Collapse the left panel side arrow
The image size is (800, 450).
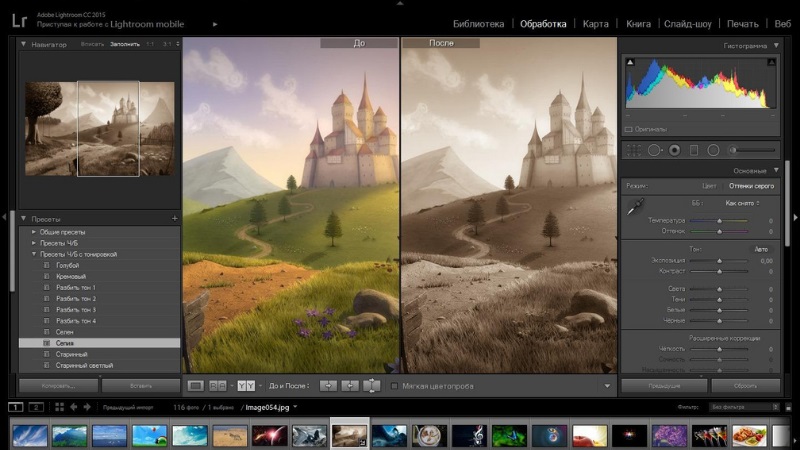coord(4,217)
